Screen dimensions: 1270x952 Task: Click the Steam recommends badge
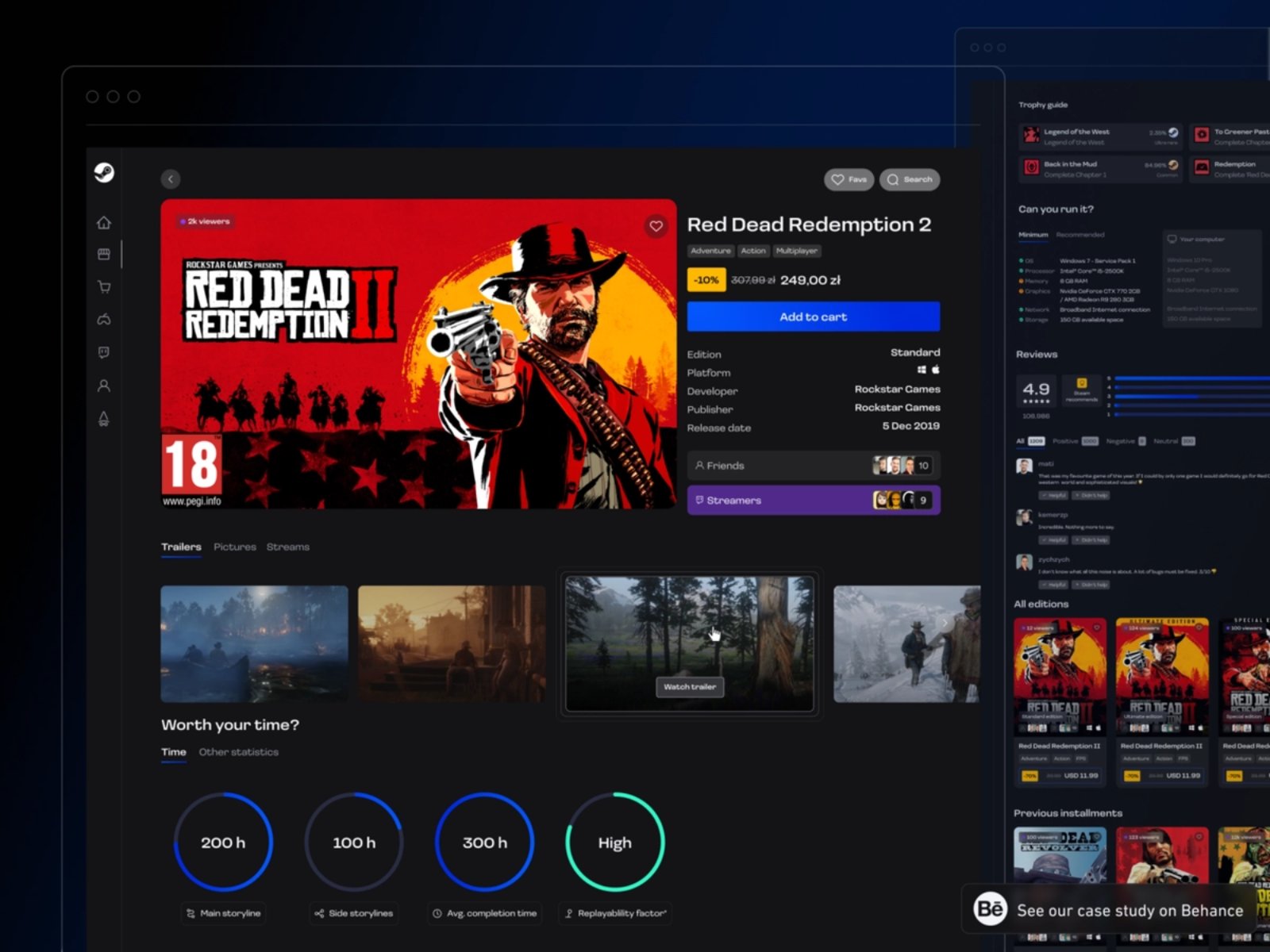[1082, 391]
